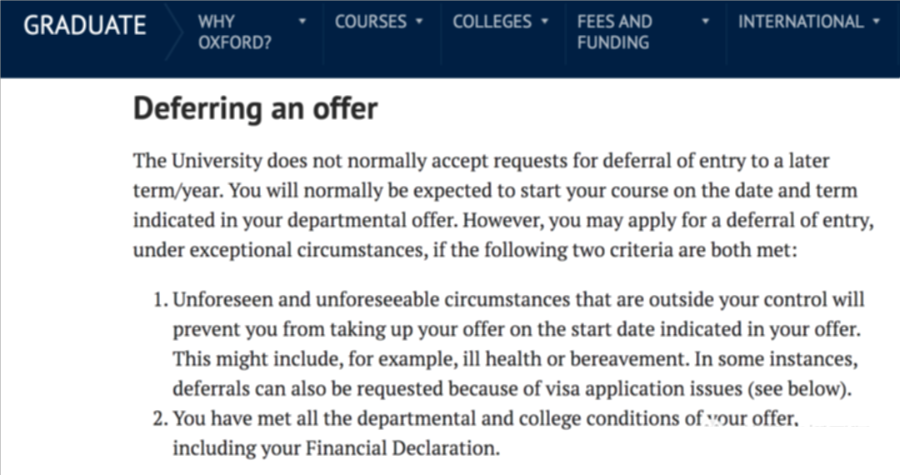Click the words Financial Declaration

coord(401,448)
